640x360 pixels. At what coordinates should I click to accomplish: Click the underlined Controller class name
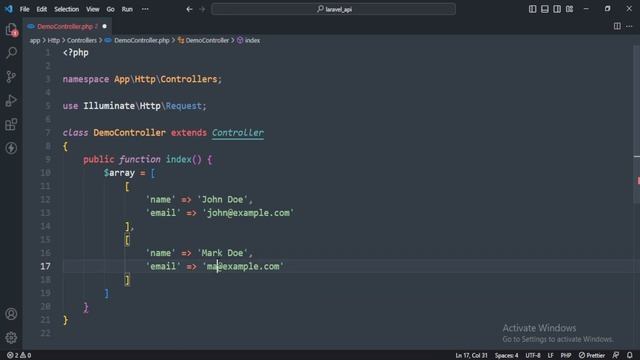coord(238,133)
